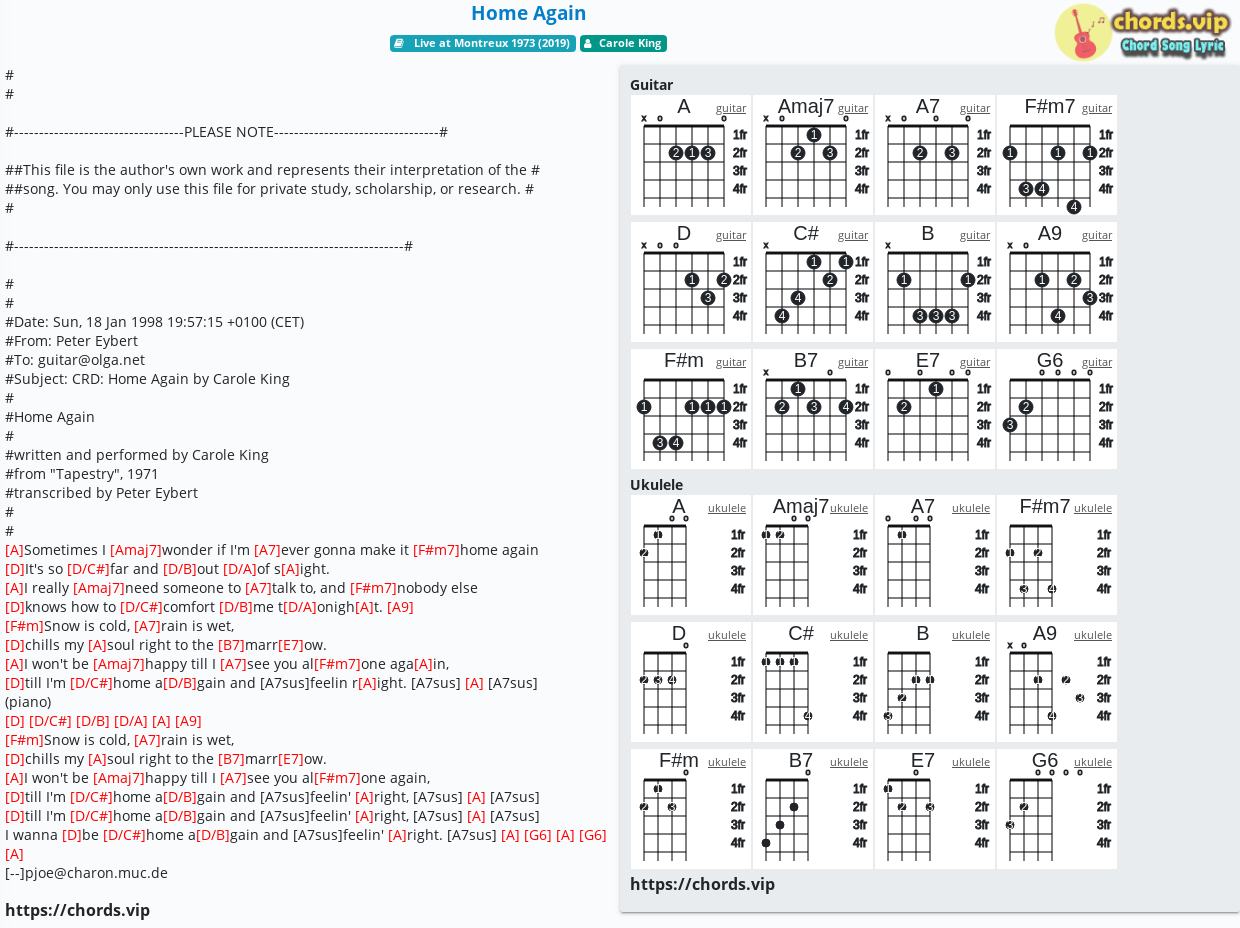Follow the ukulele link for B7
The height and width of the screenshot is (928, 1240).
[849, 762]
